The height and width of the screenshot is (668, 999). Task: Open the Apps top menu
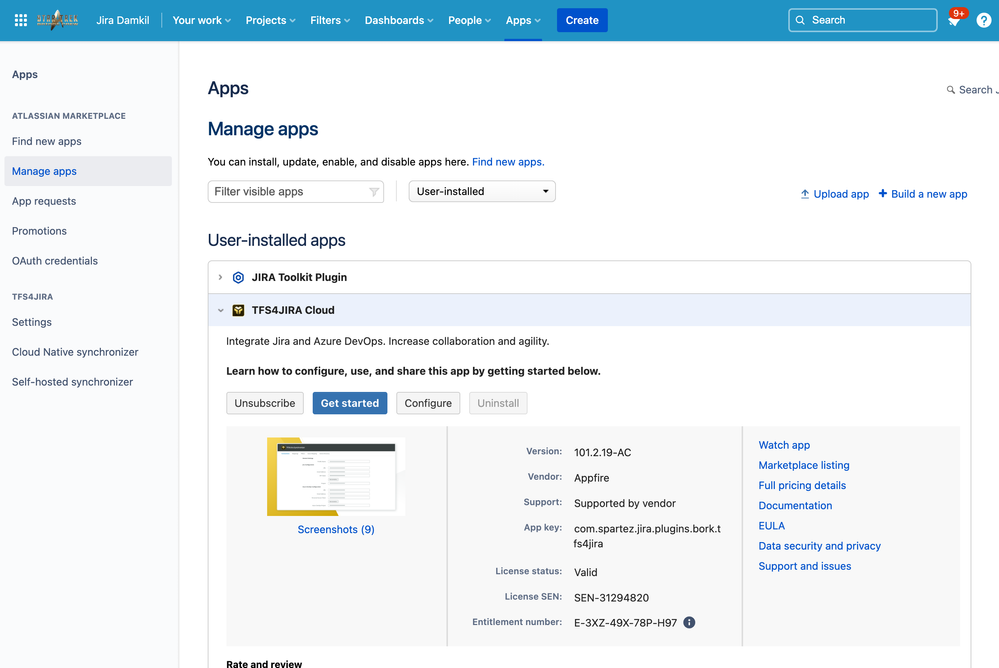tap(523, 20)
